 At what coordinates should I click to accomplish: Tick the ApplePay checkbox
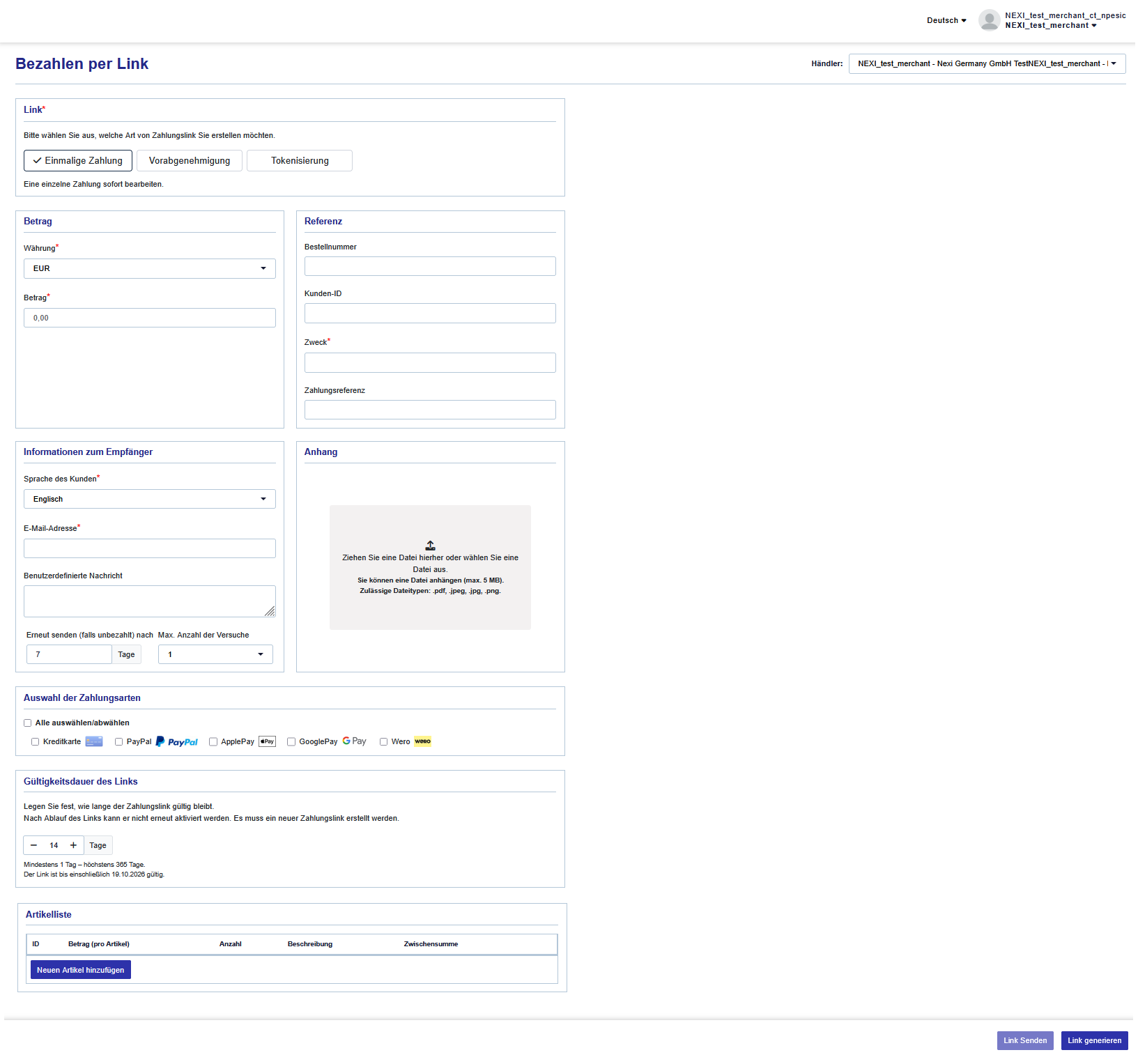coord(213,742)
